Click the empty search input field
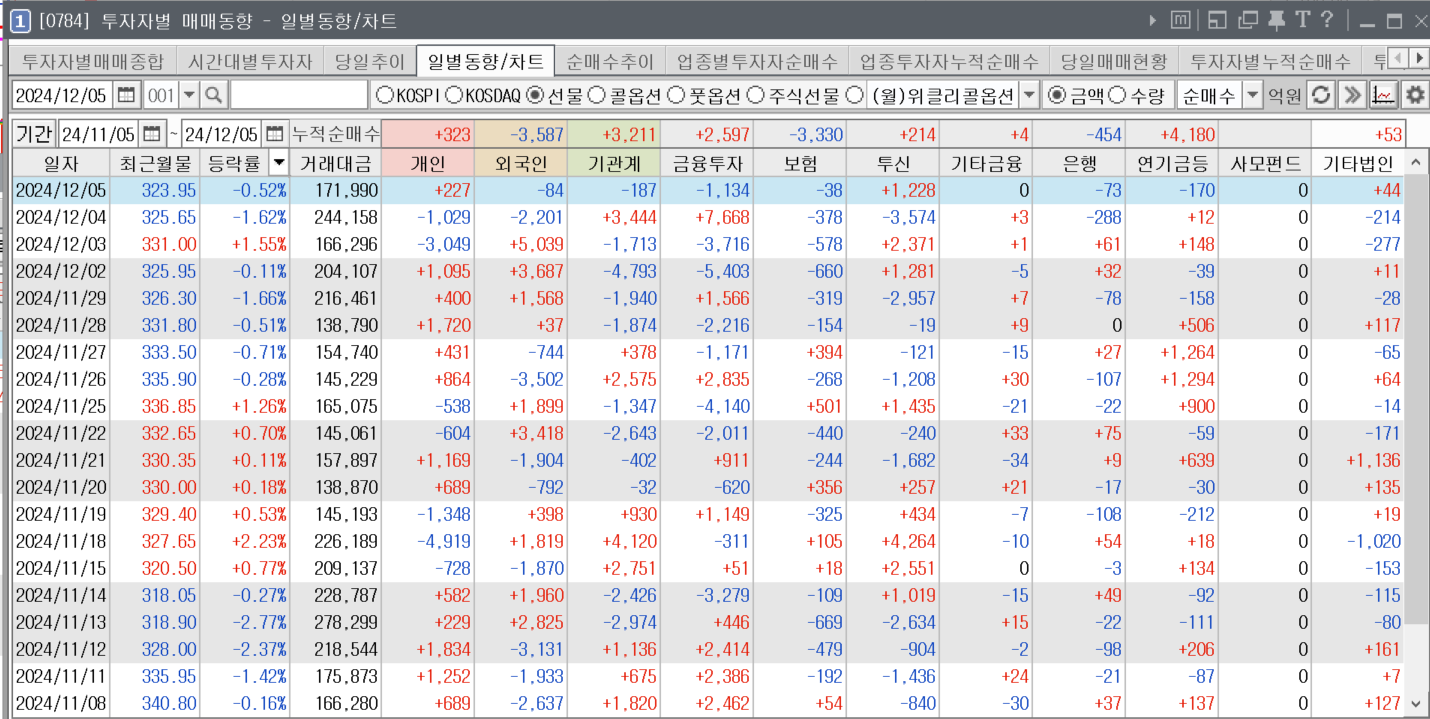The image size is (1430, 719). [299, 96]
